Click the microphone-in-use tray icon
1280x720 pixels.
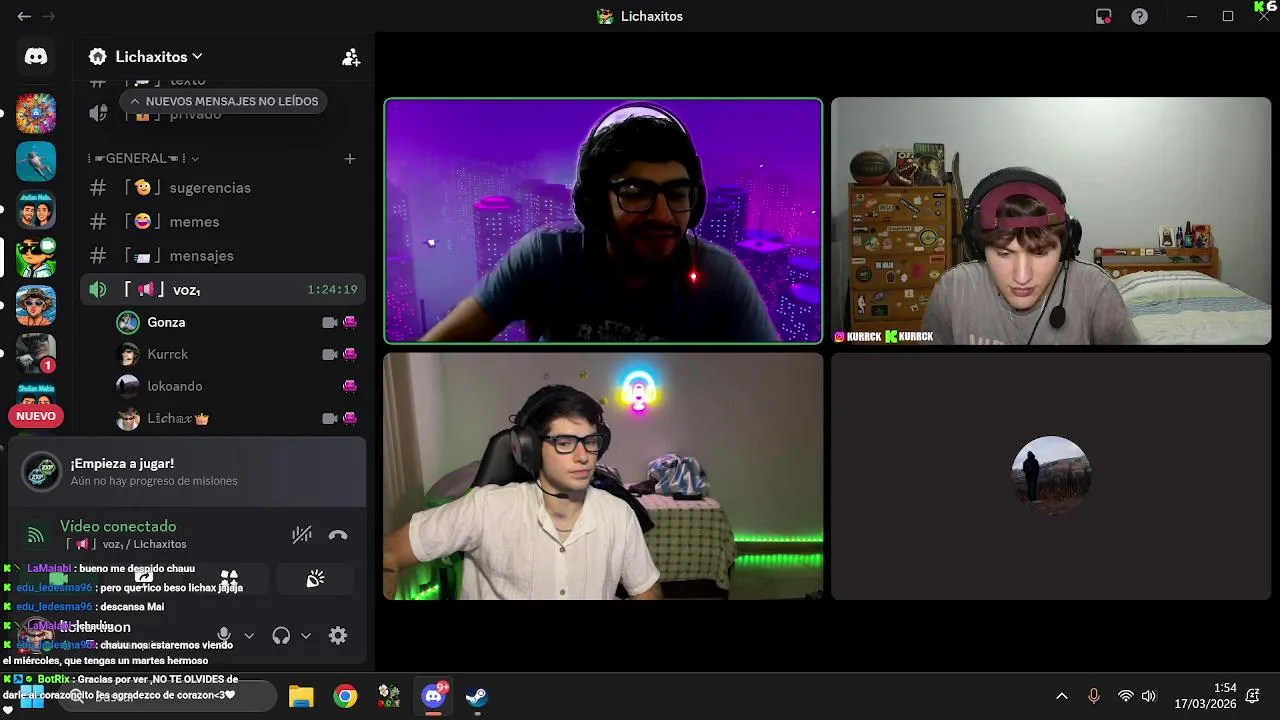[1094, 696]
